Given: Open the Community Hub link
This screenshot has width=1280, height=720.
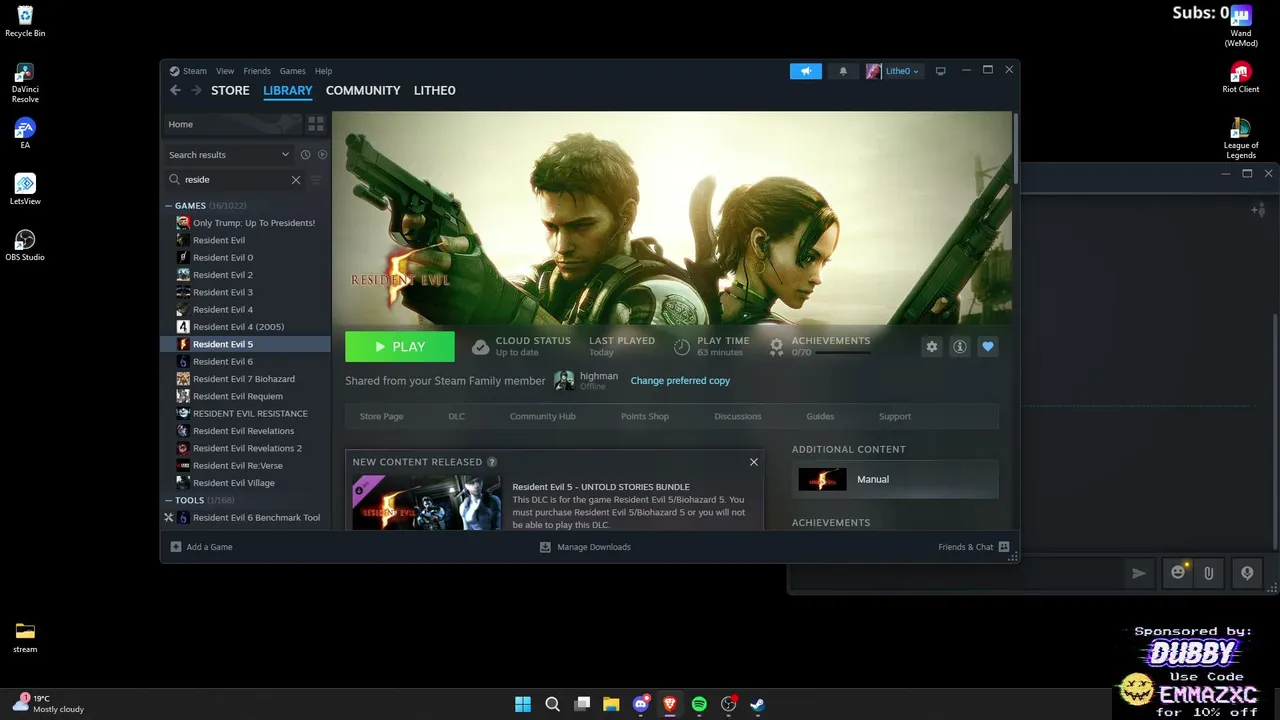Looking at the screenshot, I should [x=543, y=416].
